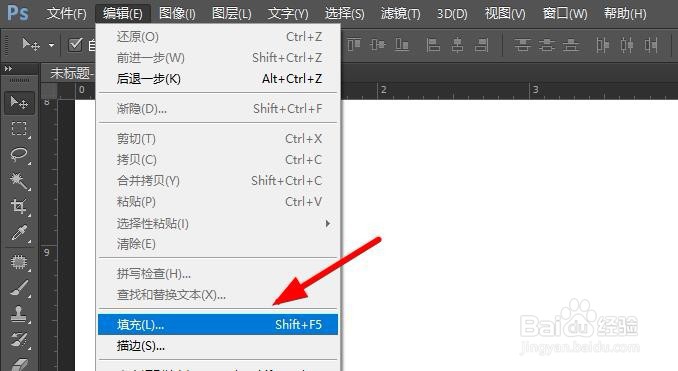The height and width of the screenshot is (371, 678).
Task: Select the Magic Wand tool
Action: pos(19,181)
